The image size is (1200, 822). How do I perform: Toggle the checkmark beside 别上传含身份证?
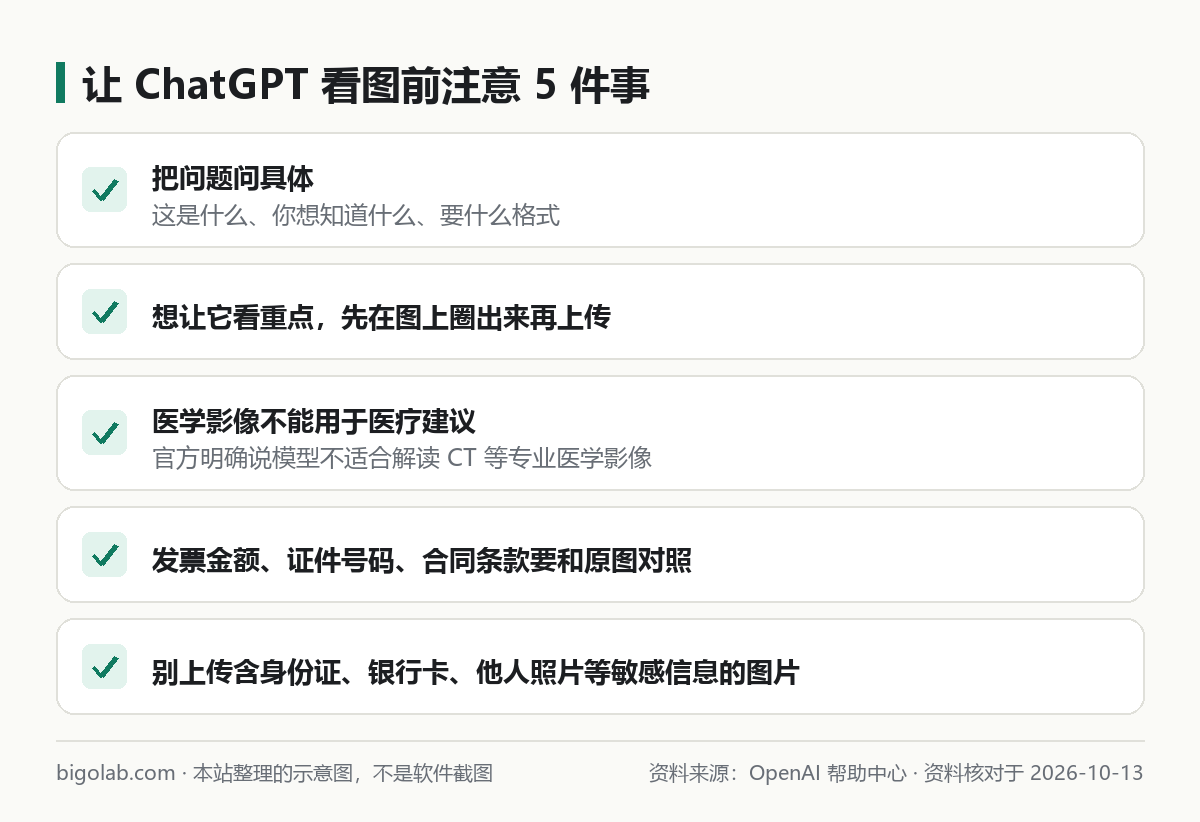point(104,667)
